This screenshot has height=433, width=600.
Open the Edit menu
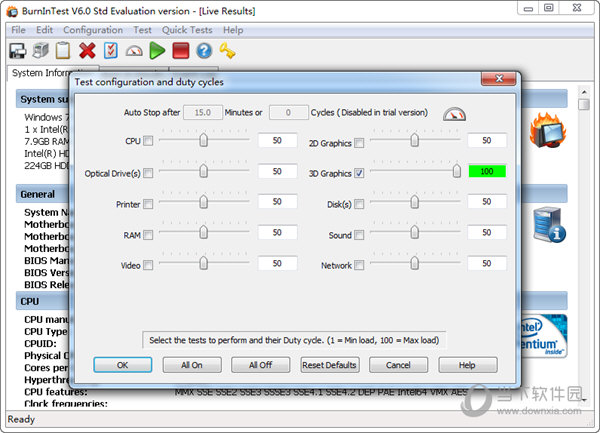coord(44,30)
